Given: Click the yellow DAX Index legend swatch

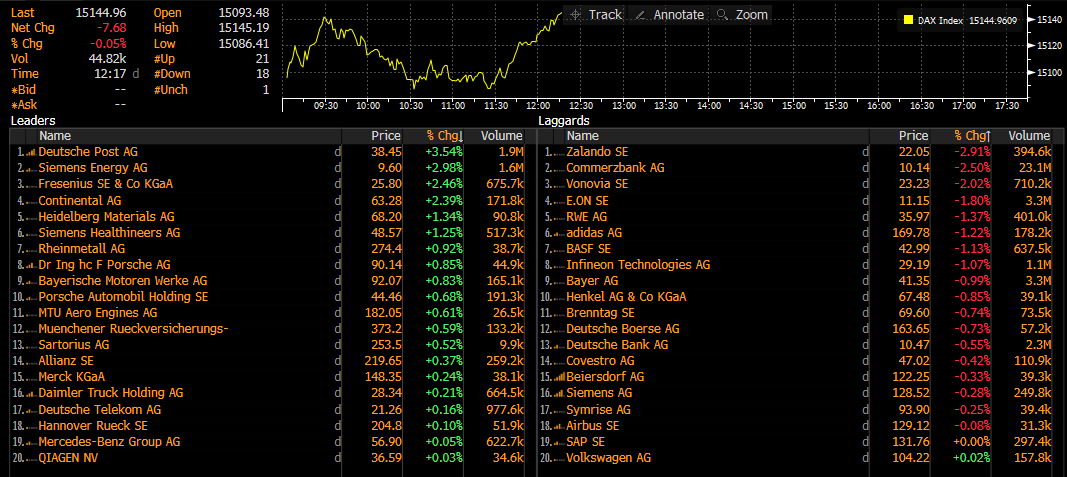Looking at the screenshot, I should pos(907,20).
